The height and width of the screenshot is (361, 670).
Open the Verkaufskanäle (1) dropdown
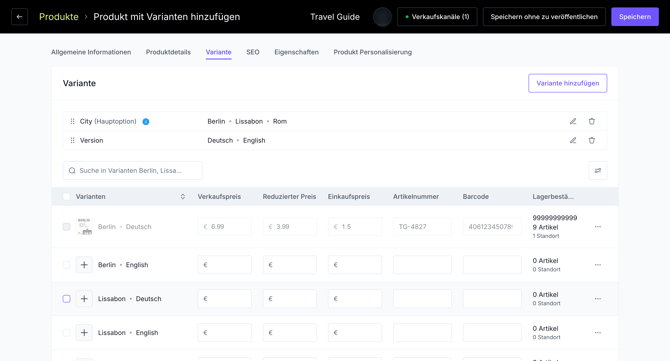coord(437,17)
